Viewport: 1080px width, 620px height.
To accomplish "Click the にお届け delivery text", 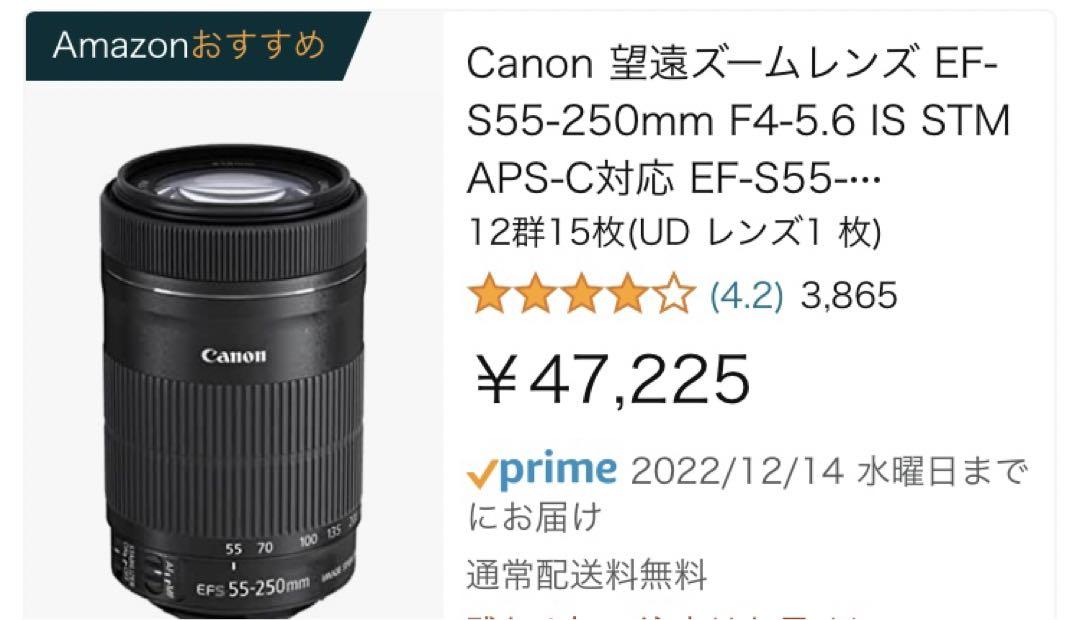I will click(x=534, y=517).
